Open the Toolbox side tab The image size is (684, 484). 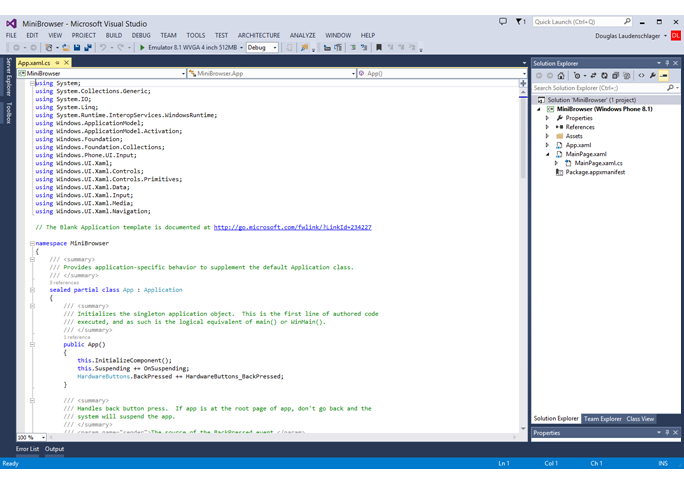(9, 113)
